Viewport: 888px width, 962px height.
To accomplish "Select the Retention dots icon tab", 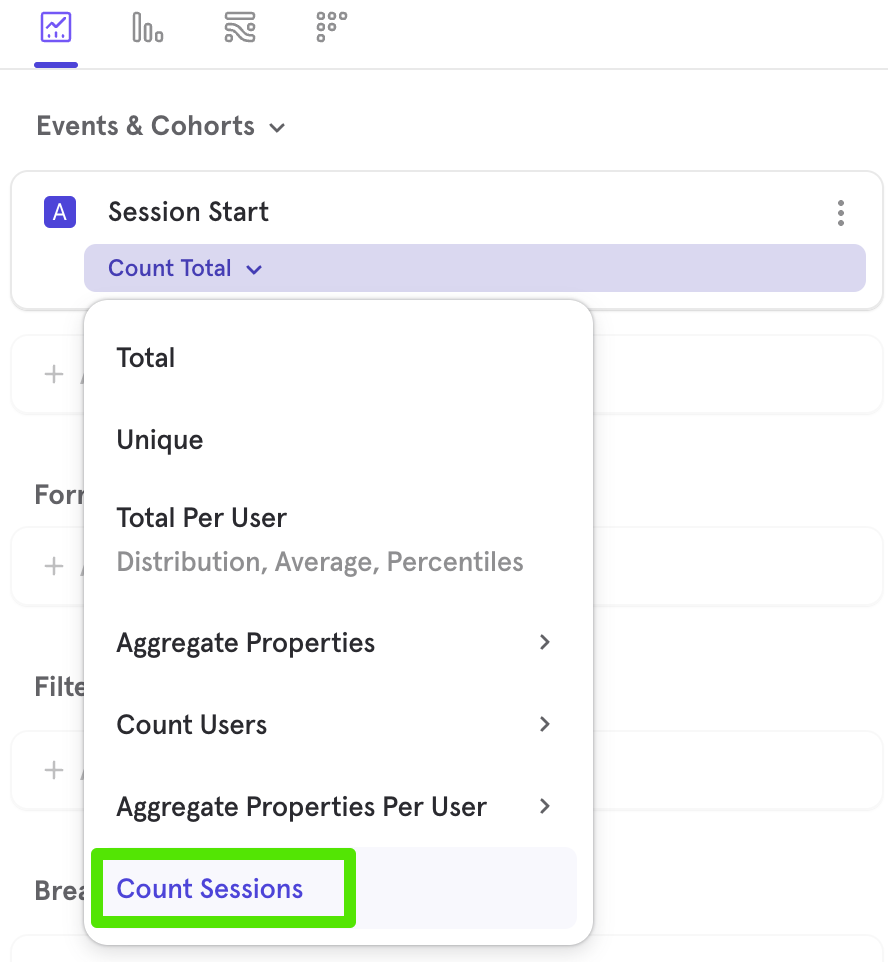I will coord(331,28).
